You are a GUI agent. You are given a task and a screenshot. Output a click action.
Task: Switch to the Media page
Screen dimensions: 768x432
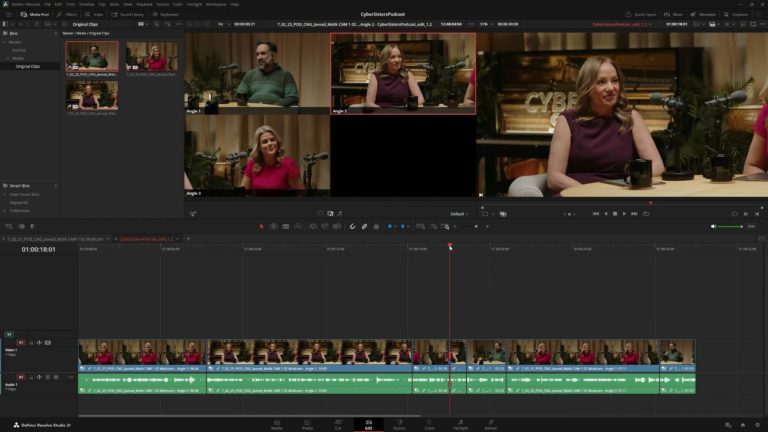tap(277, 425)
